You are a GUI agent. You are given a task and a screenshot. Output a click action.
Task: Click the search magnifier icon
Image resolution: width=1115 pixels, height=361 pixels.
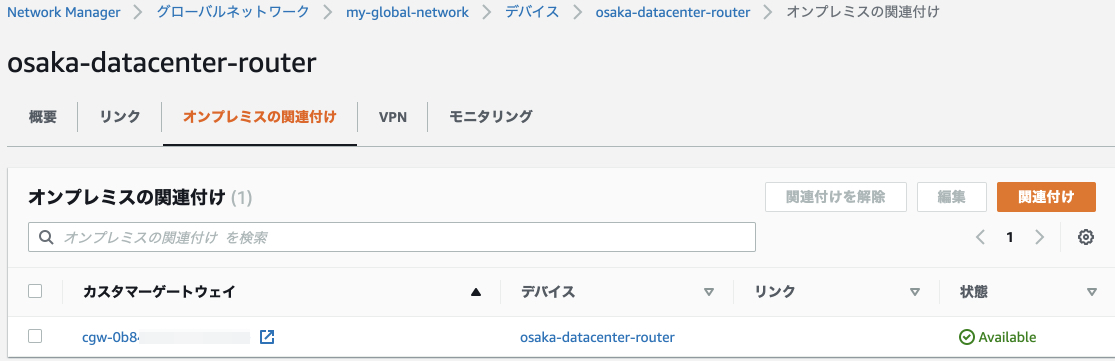pyautogui.click(x=46, y=237)
